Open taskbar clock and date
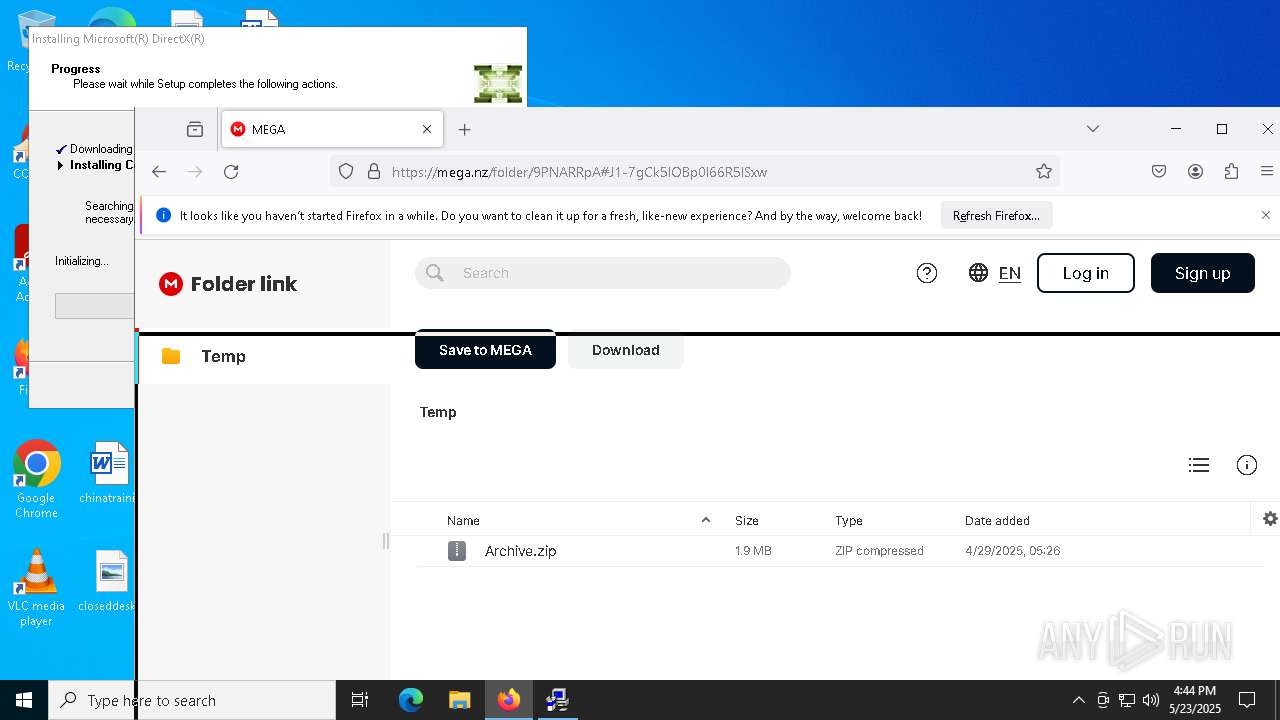 [x=1195, y=700]
